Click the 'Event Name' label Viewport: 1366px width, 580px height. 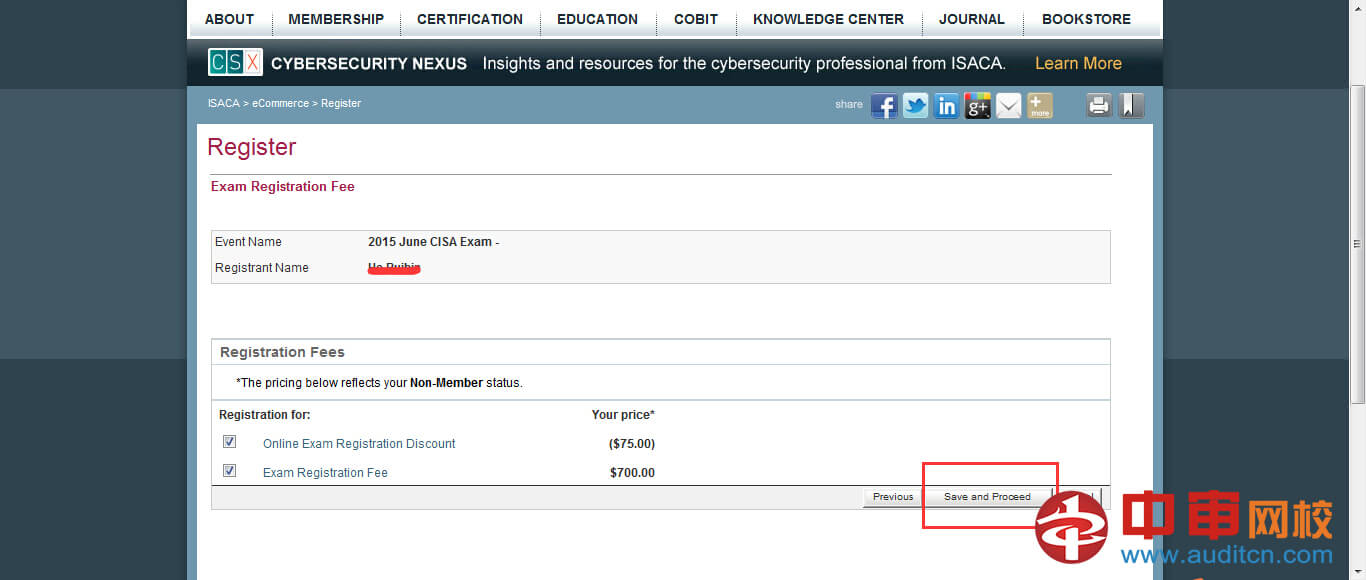(x=248, y=242)
